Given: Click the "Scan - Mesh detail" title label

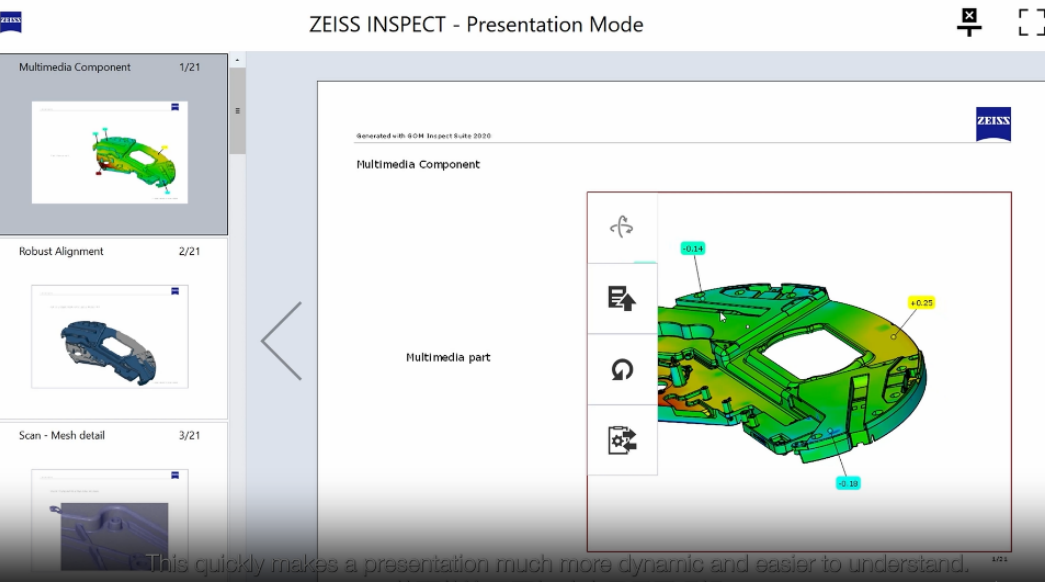Looking at the screenshot, I should click(x=62, y=435).
